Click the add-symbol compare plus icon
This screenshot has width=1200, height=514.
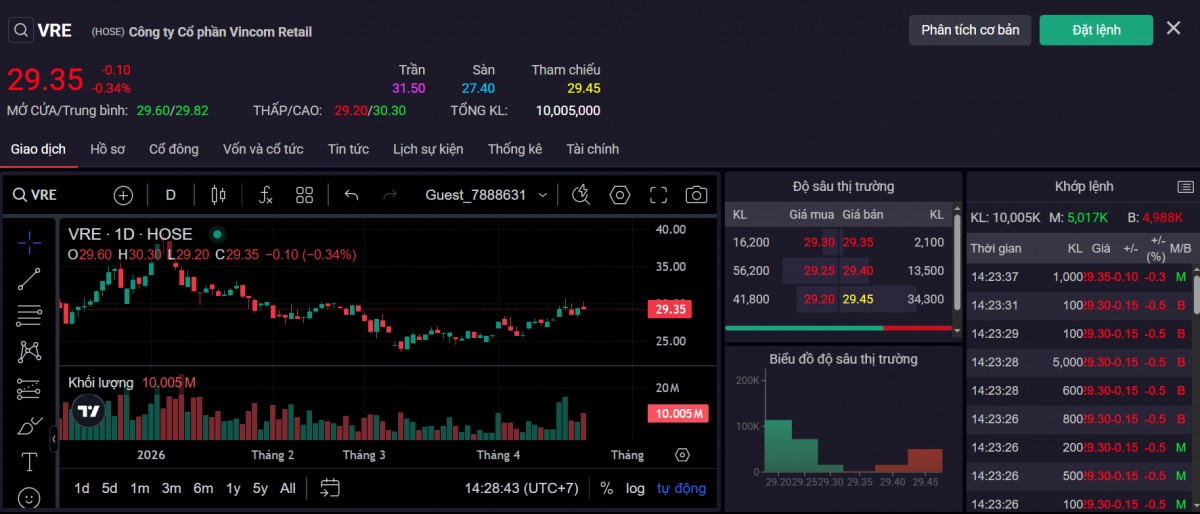point(123,195)
